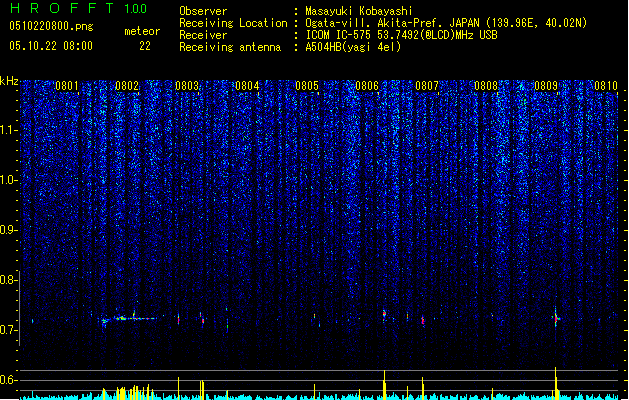Image resolution: width=629 pixels, height=400 pixels.
Task: Click the 0.9 kHz axis label
Action: [8, 230]
